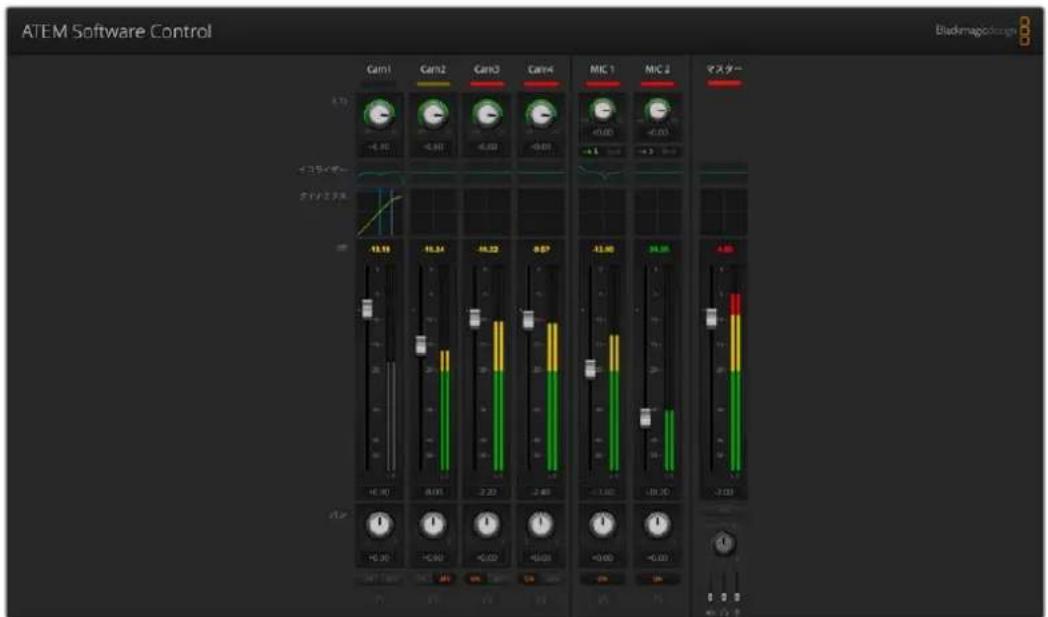Click master fader level value field
The image size is (1048, 617).
pyautogui.click(x=724, y=492)
